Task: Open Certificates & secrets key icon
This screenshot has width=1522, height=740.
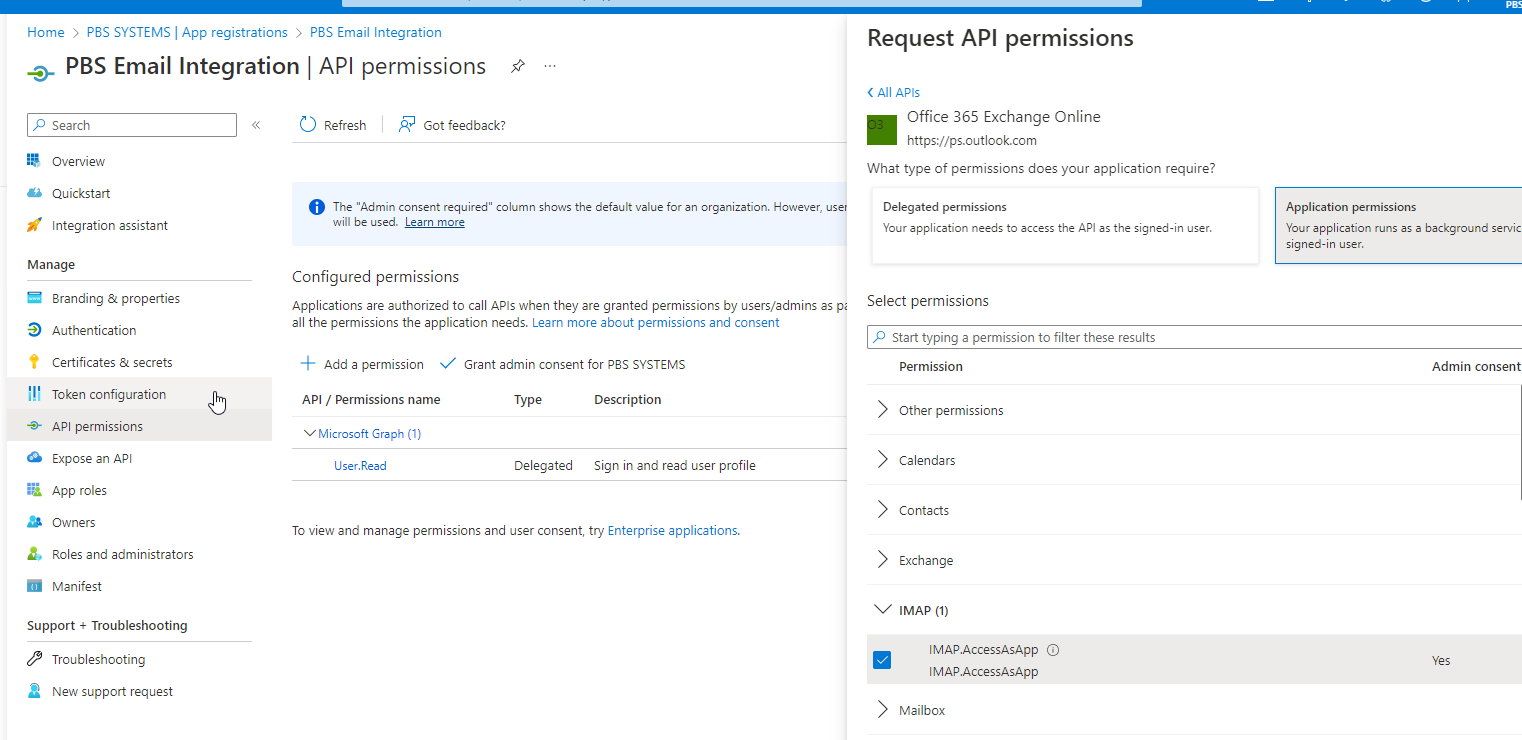Action: (34, 362)
